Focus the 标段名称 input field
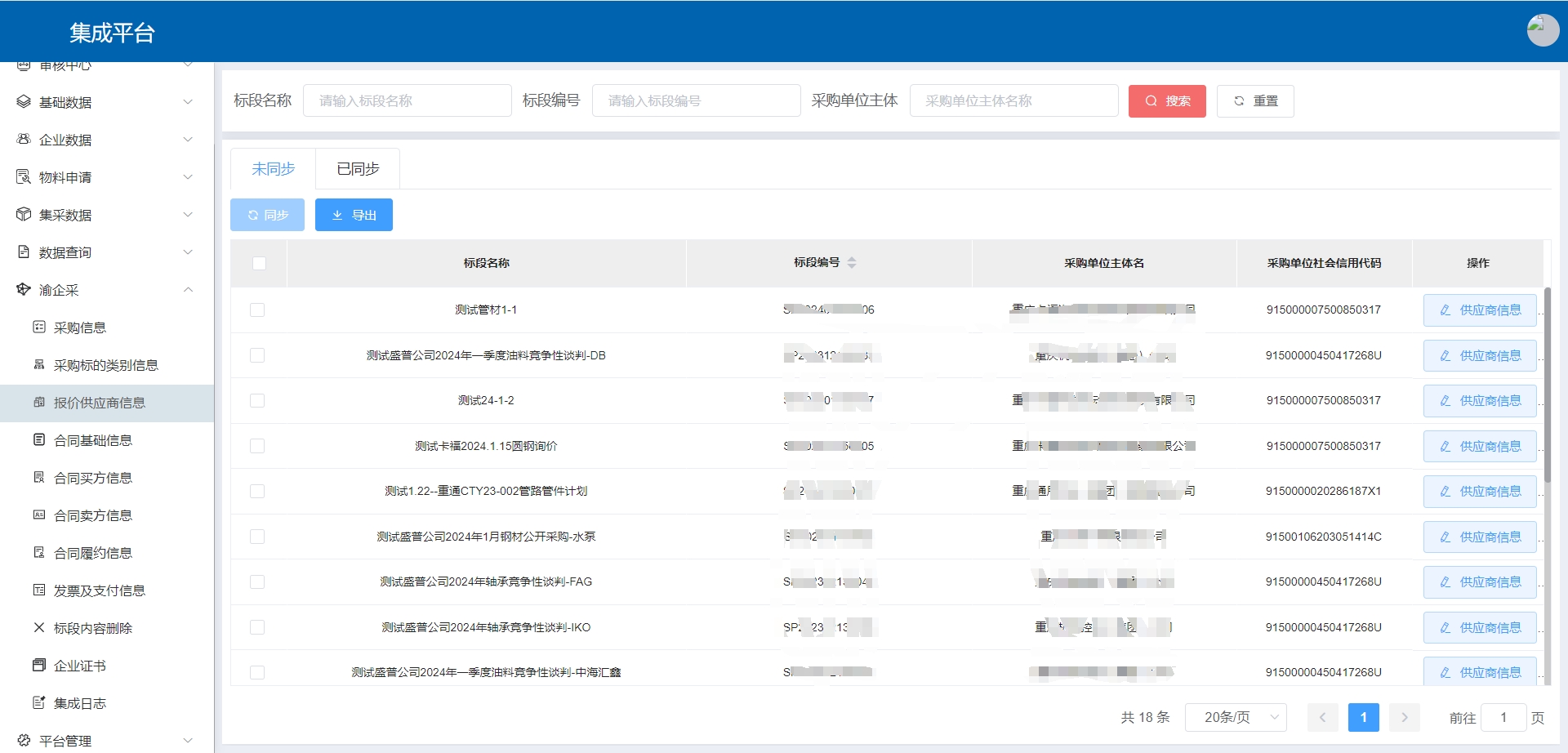The height and width of the screenshot is (753, 1568). 407,101
